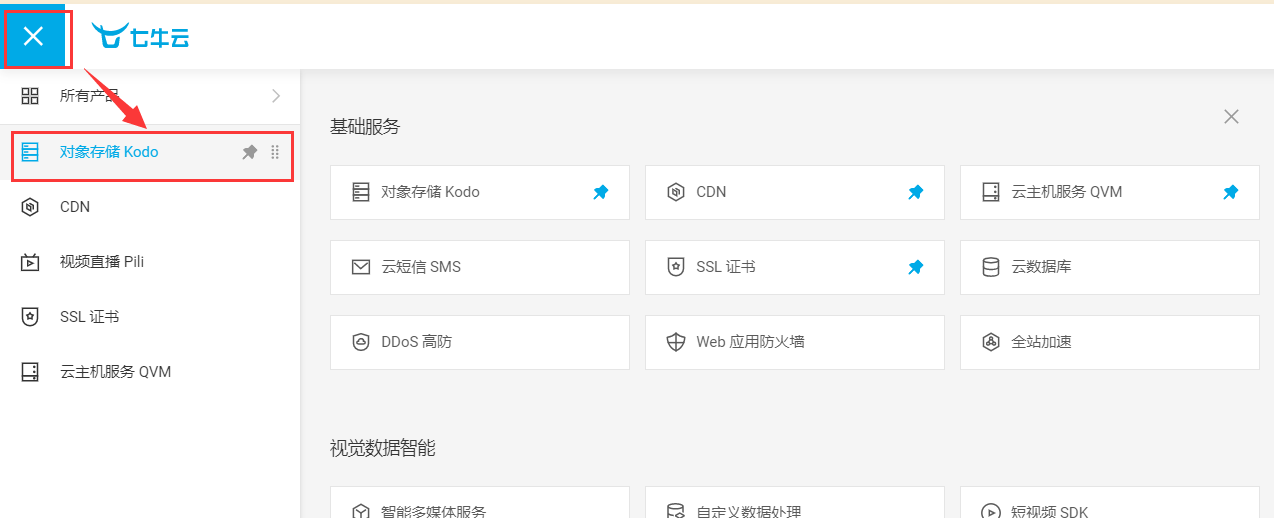Select 对象存储 Kodo in the sidebar

(152, 153)
